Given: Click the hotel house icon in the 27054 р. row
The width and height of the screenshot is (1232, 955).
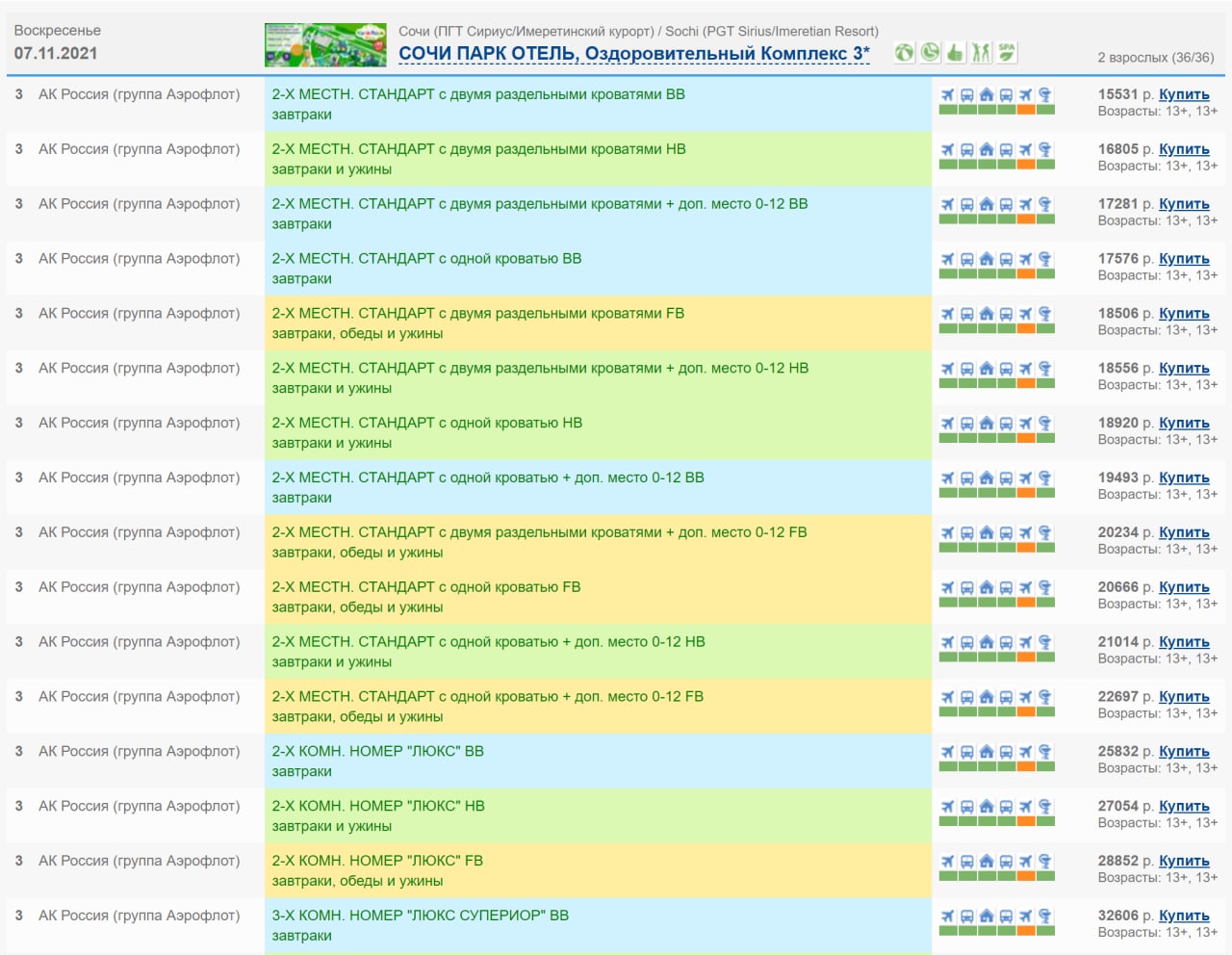Looking at the screenshot, I should [987, 809].
